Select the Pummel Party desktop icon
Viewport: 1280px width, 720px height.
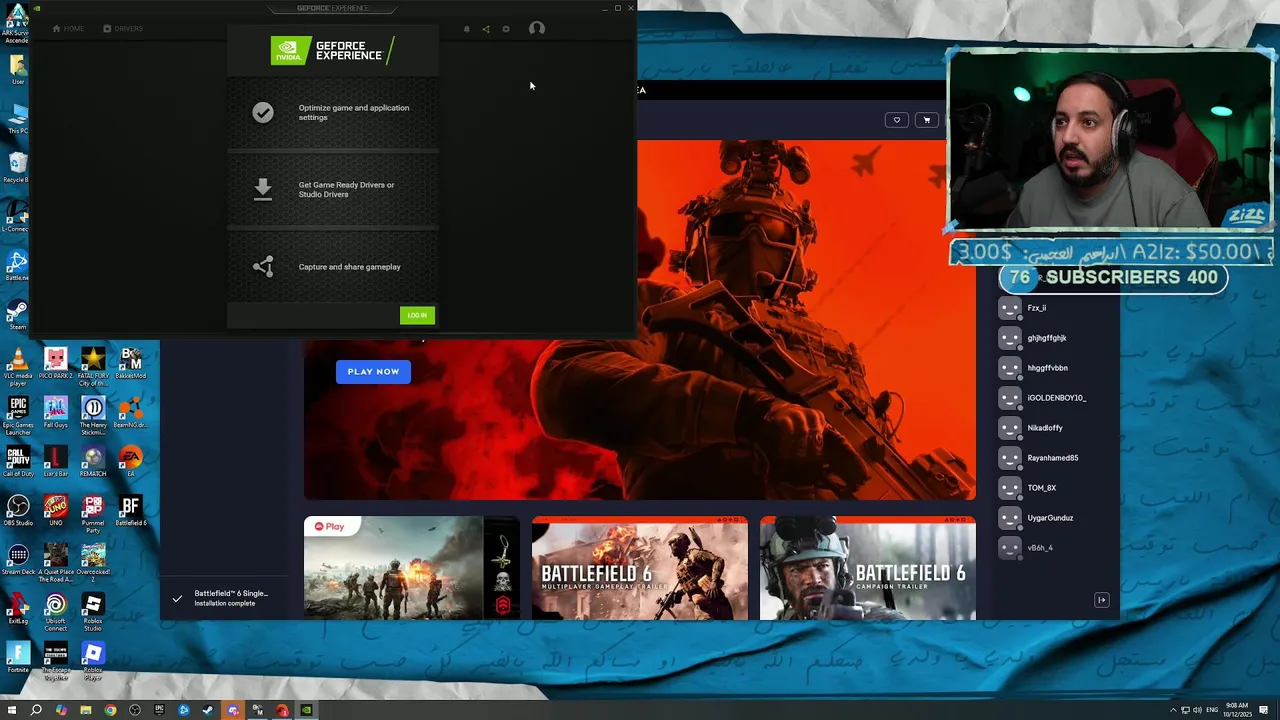point(93,514)
